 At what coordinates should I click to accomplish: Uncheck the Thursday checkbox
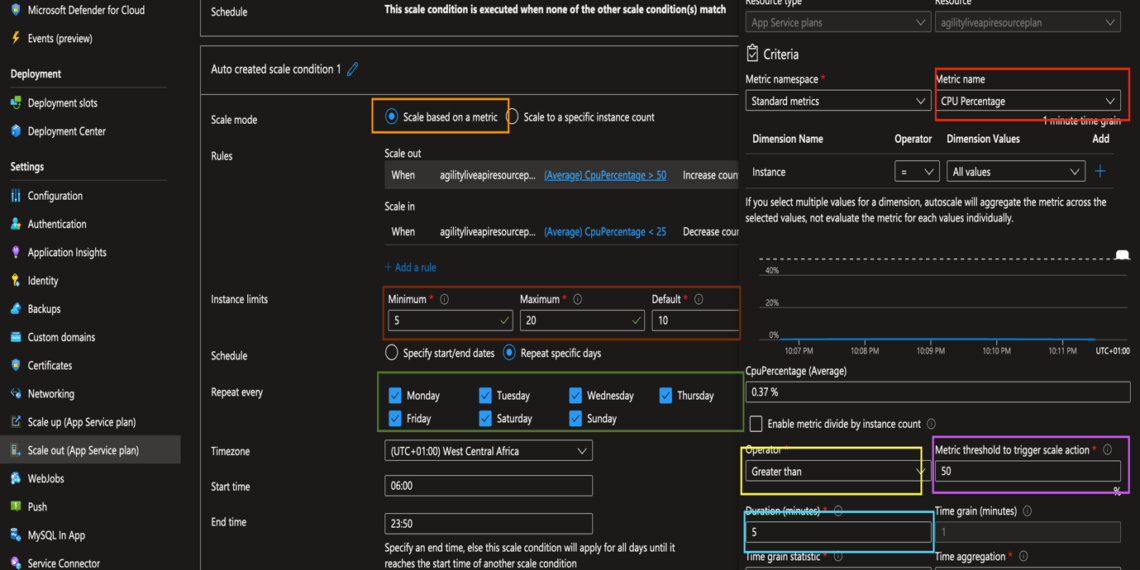[x=666, y=396]
